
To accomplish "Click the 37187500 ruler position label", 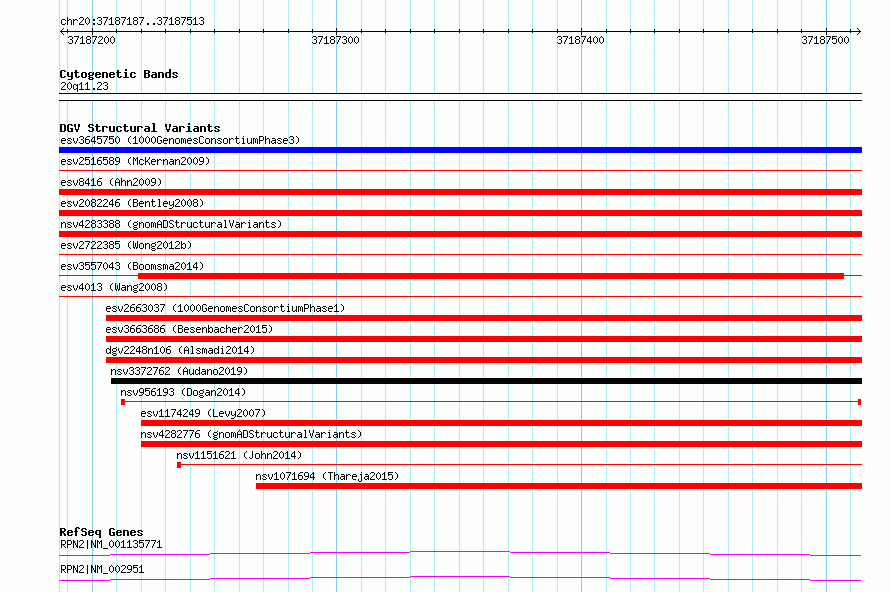I will (825, 40).
